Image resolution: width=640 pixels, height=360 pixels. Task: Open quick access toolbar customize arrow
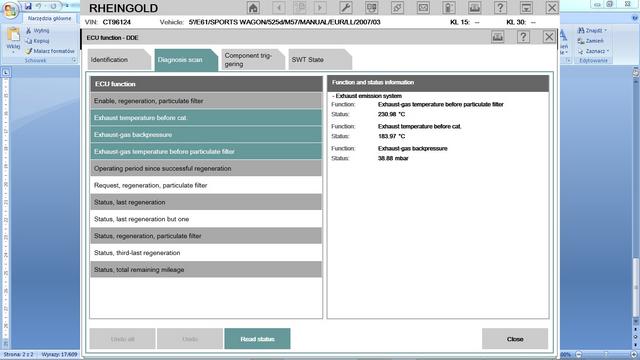point(67,6)
